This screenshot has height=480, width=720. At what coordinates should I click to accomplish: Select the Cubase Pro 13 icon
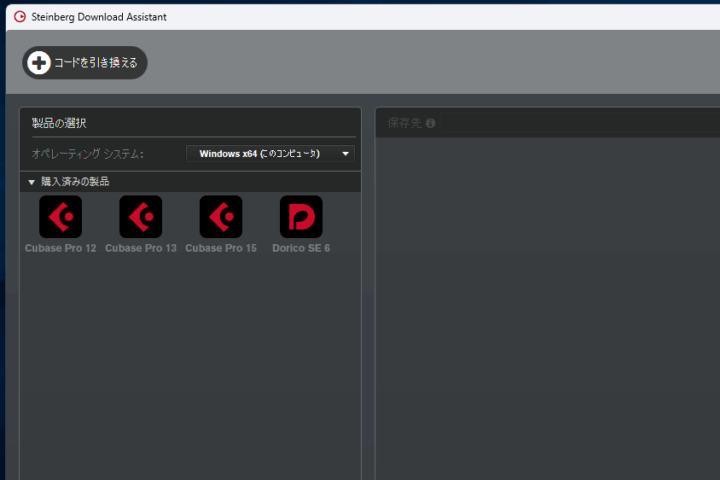point(140,216)
